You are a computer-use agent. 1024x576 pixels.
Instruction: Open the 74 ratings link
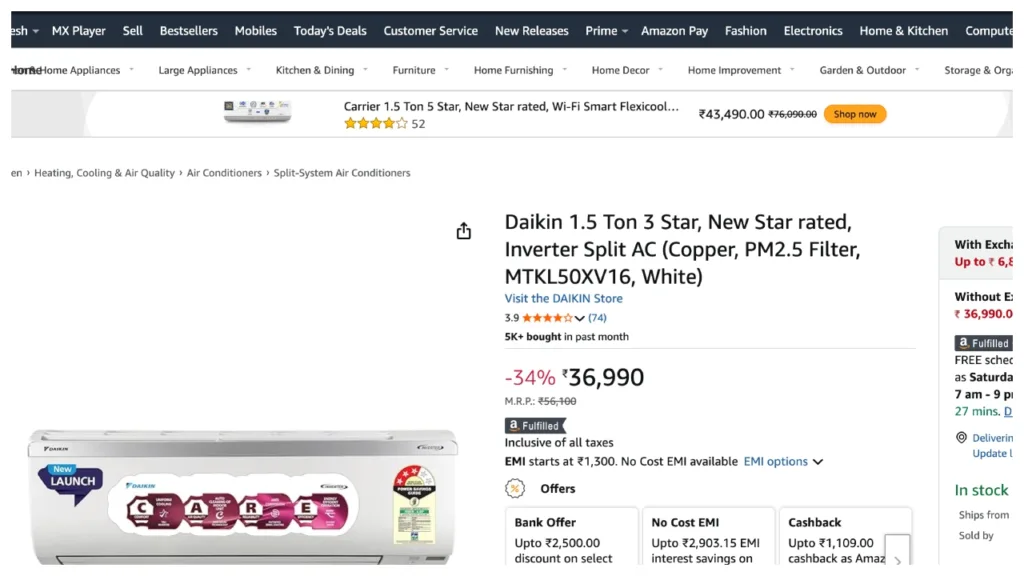pos(597,318)
